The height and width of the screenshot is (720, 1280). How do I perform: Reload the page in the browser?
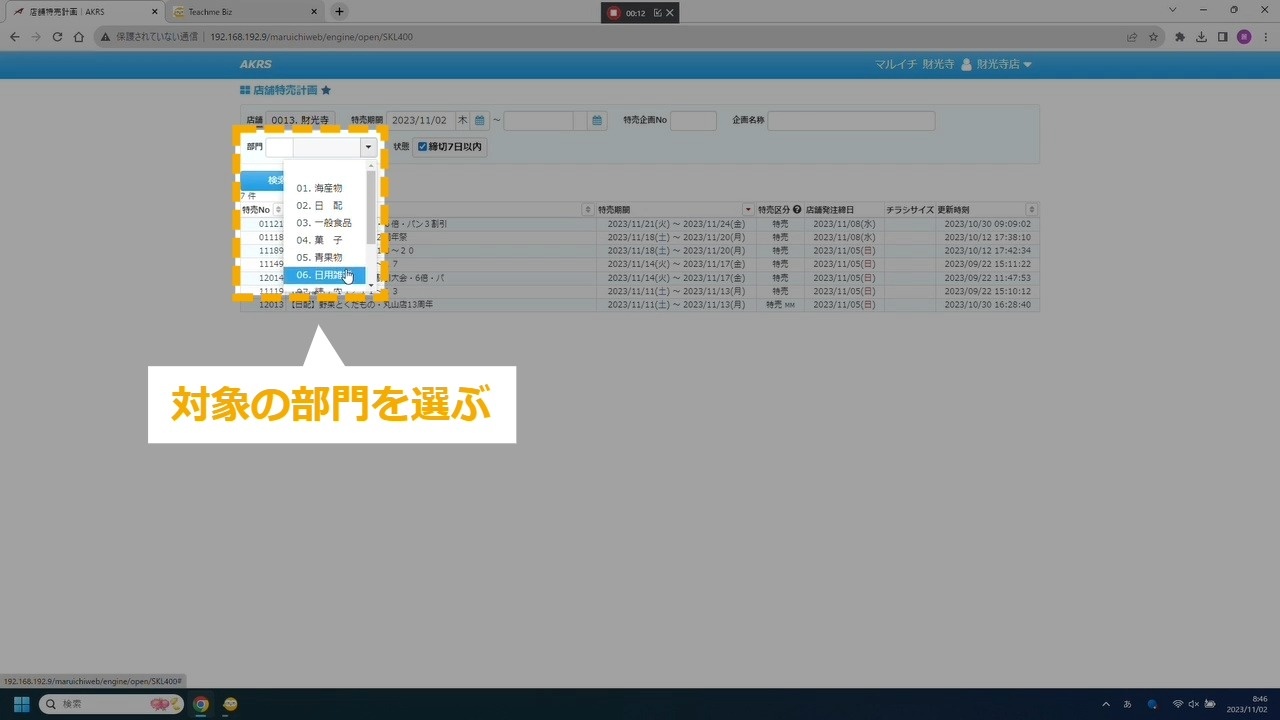(57, 37)
